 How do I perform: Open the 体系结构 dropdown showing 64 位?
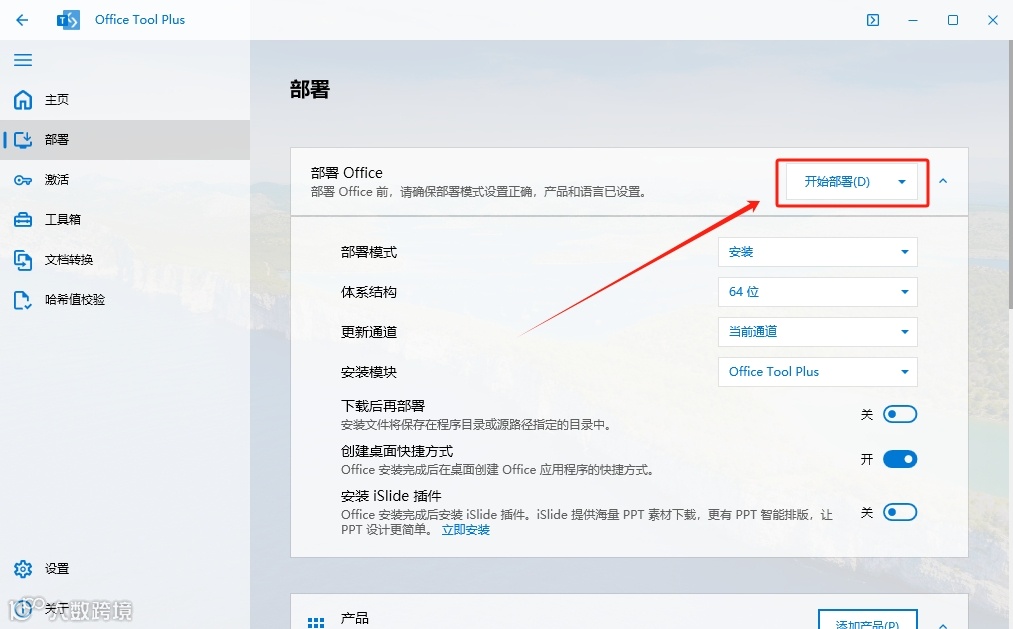[817, 292]
